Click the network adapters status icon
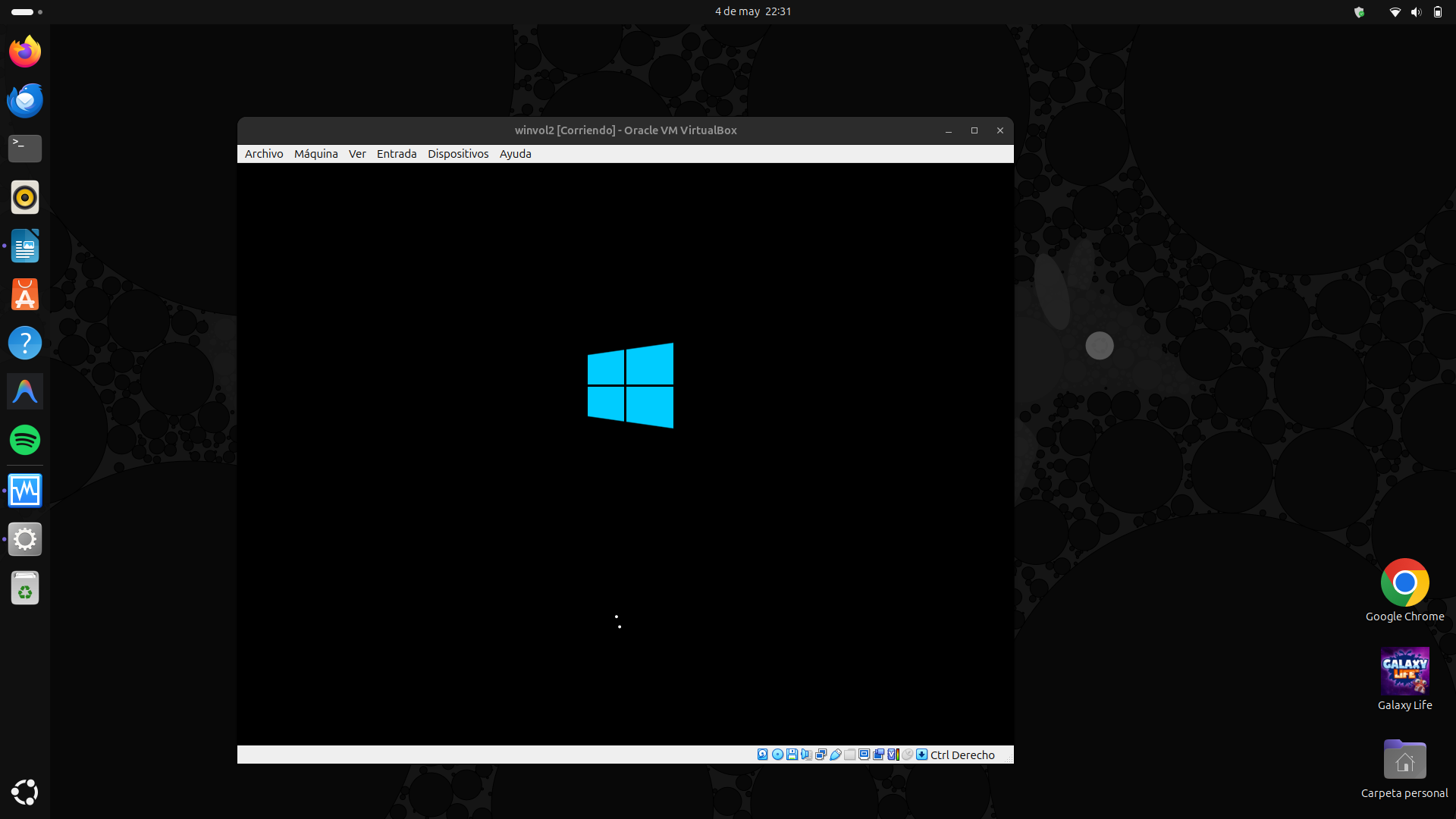Viewport: 1456px width, 819px height. click(x=821, y=755)
